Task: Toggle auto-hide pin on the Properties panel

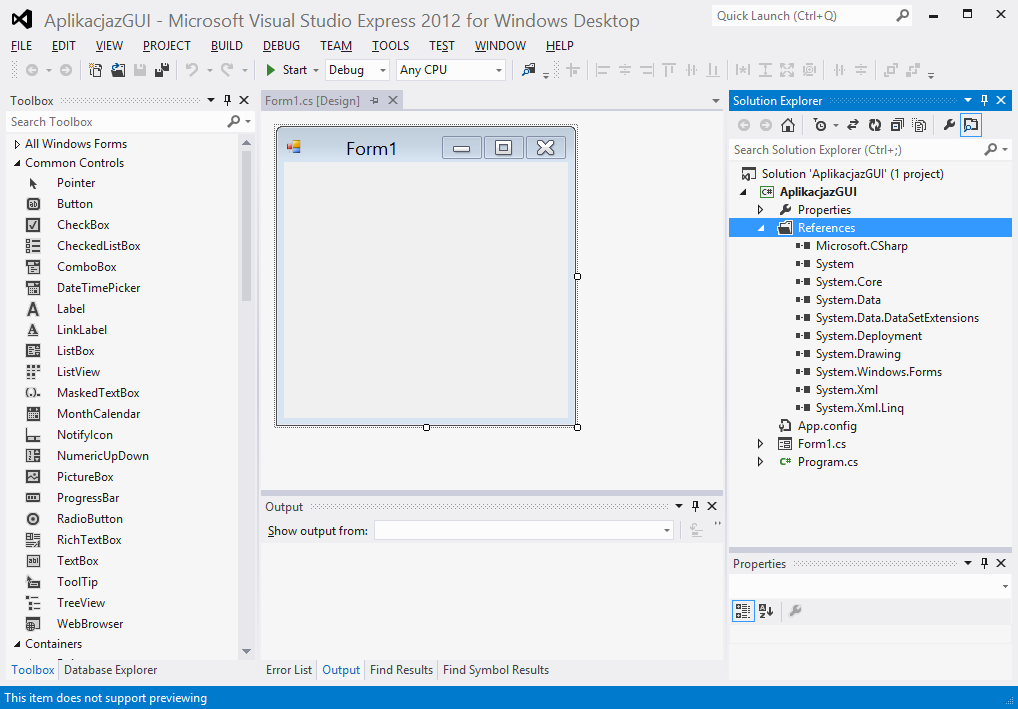Action: [x=984, y=563]
